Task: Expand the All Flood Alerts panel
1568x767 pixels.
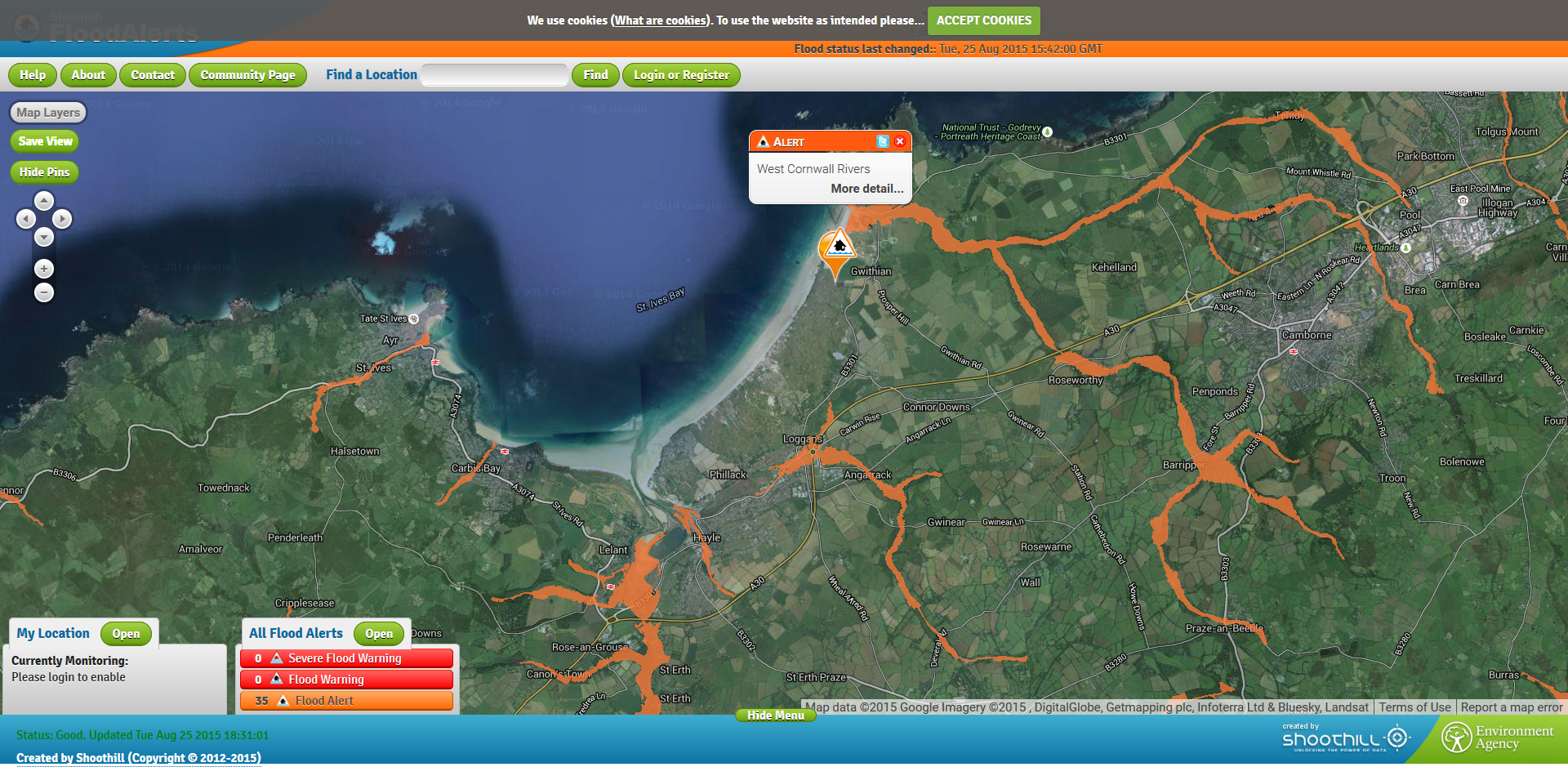Action: pos(378,634)
